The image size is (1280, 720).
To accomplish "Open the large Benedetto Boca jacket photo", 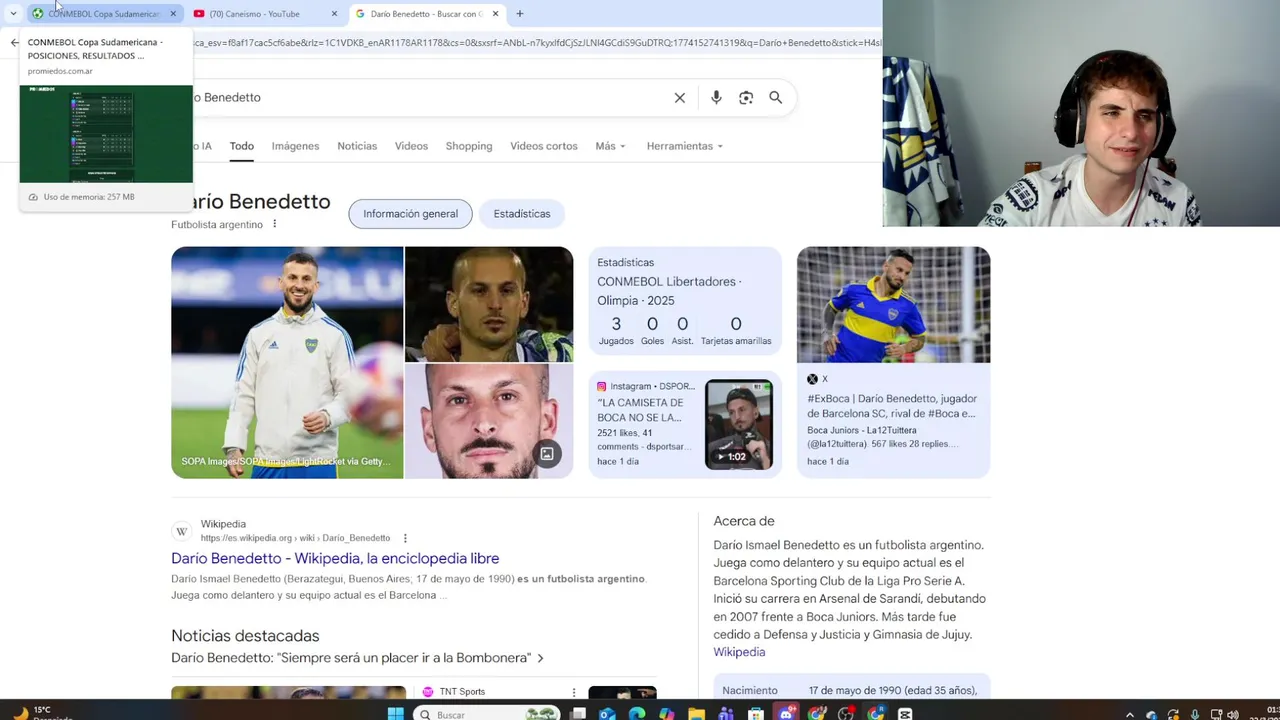I will (x=287, y=362).
